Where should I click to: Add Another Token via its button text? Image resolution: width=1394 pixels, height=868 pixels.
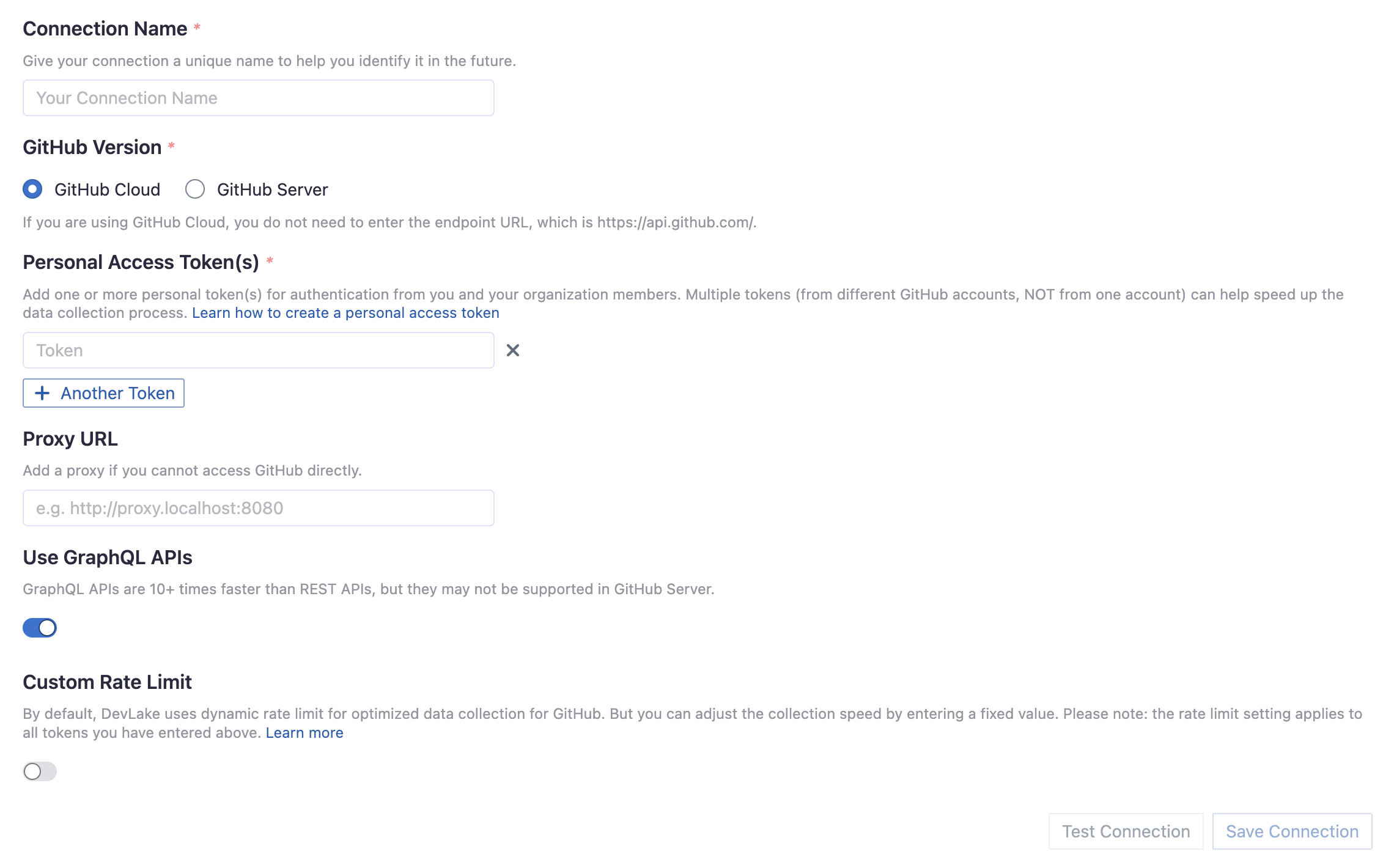click(x=117, y=393)
